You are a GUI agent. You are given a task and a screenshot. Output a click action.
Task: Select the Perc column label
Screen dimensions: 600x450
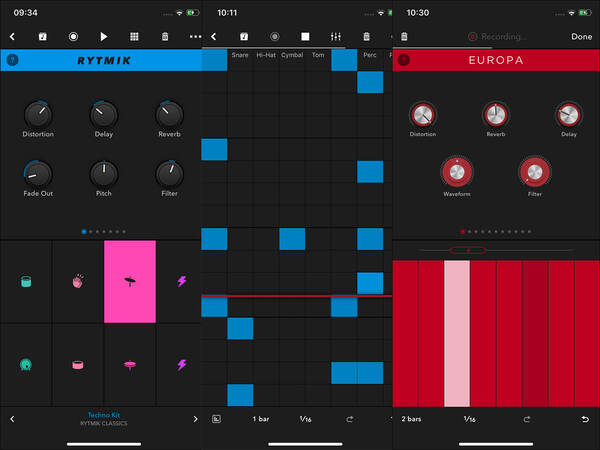tap(370, 55)
